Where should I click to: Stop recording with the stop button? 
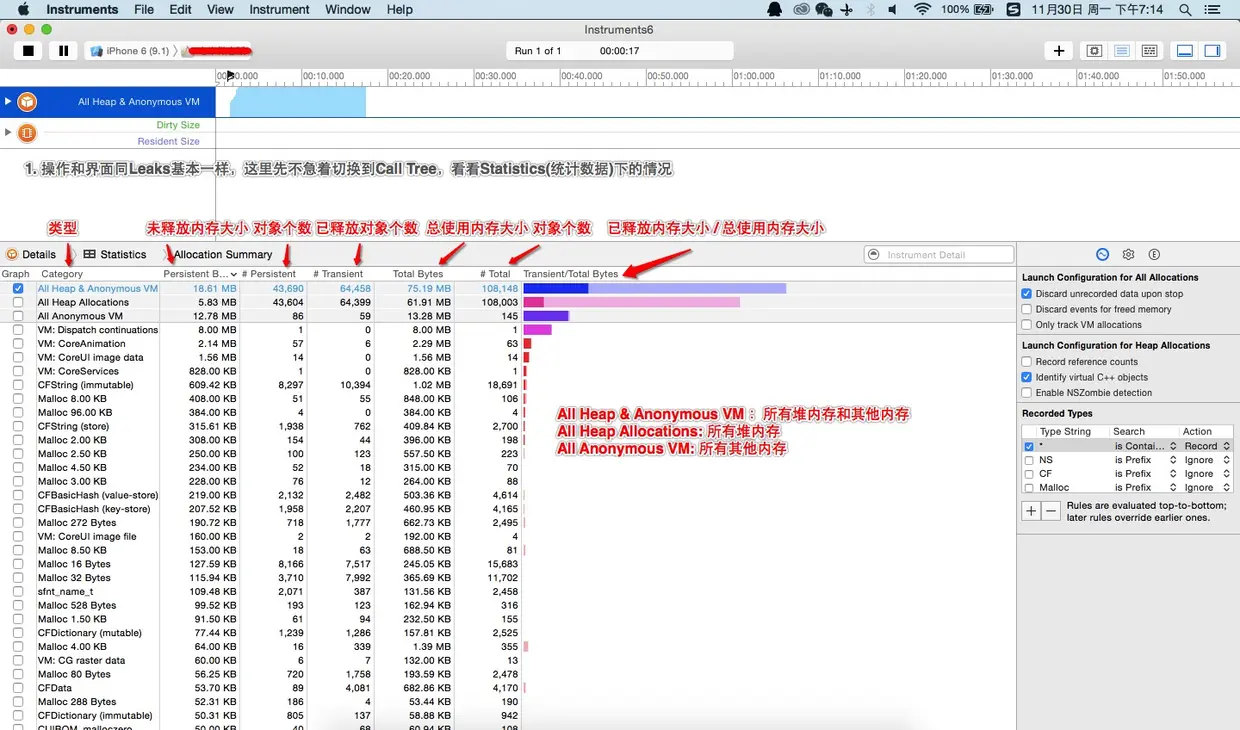[x=29, y=51]
